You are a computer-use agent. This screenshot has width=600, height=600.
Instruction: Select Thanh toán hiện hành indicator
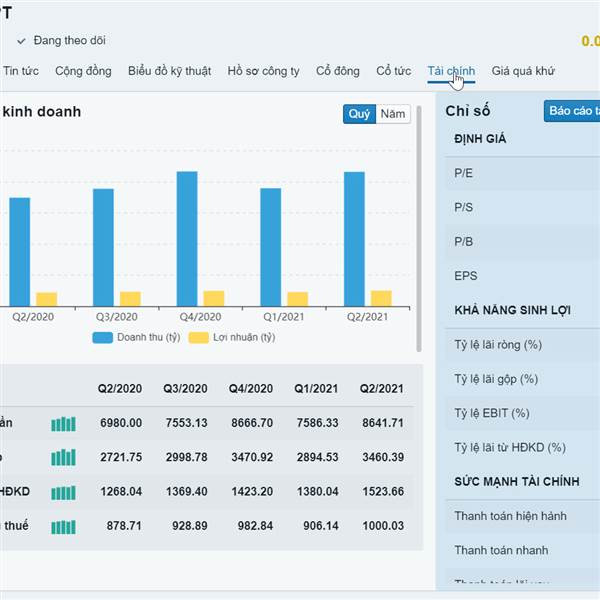[x=510, y=516]
